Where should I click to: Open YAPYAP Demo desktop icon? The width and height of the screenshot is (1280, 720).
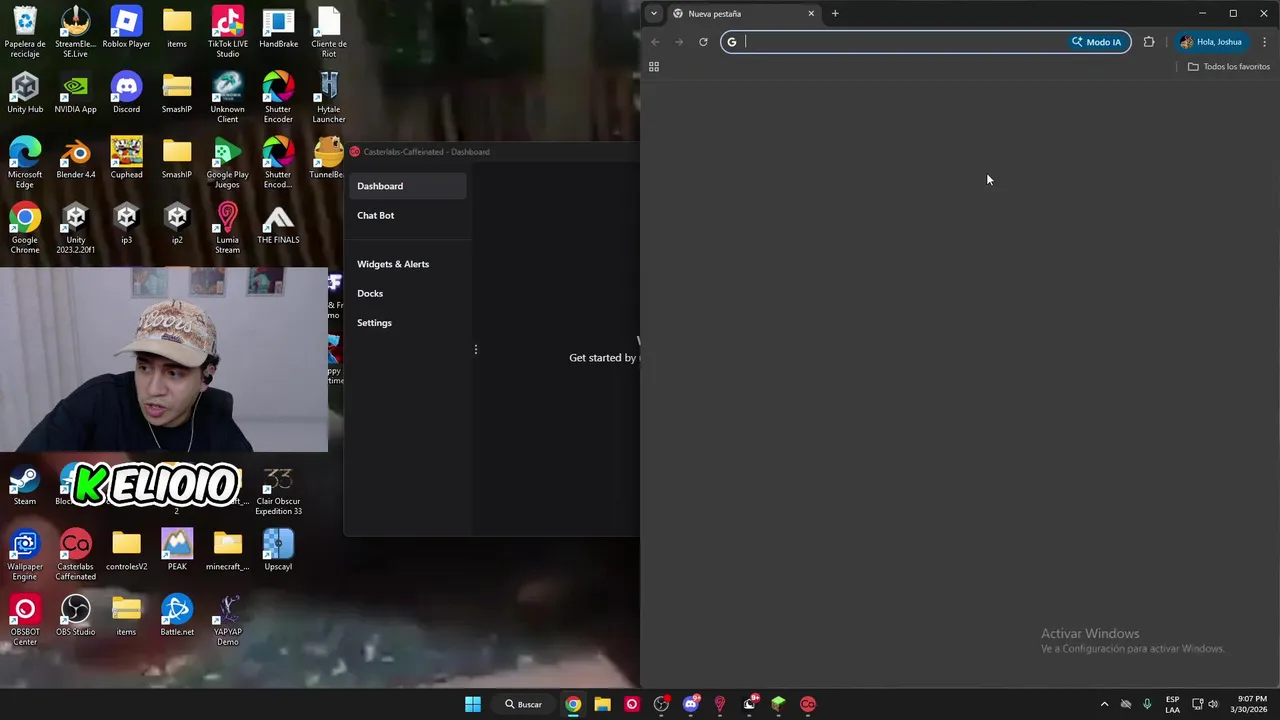point(227,620)
